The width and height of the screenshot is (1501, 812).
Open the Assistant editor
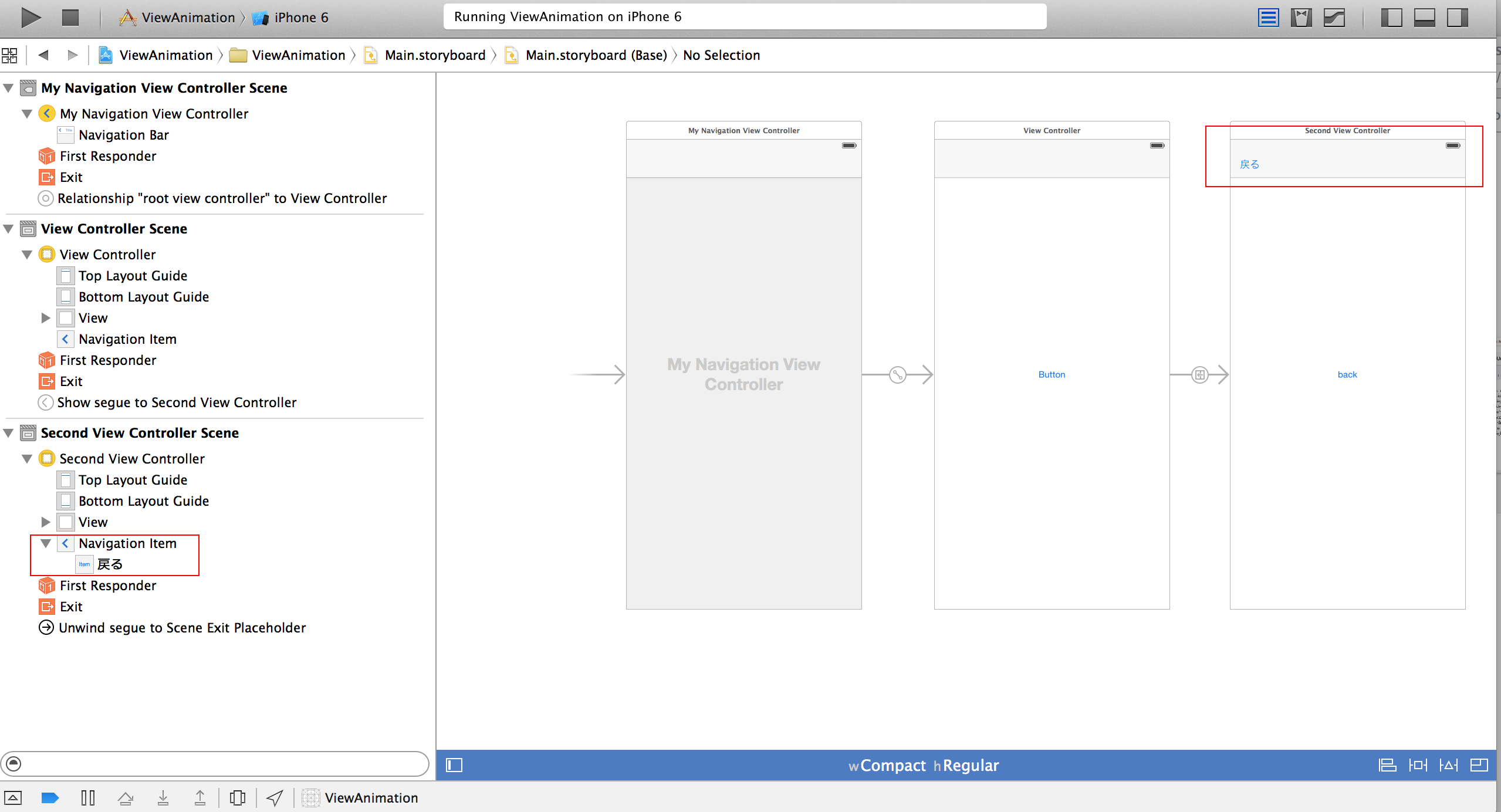1301,17
